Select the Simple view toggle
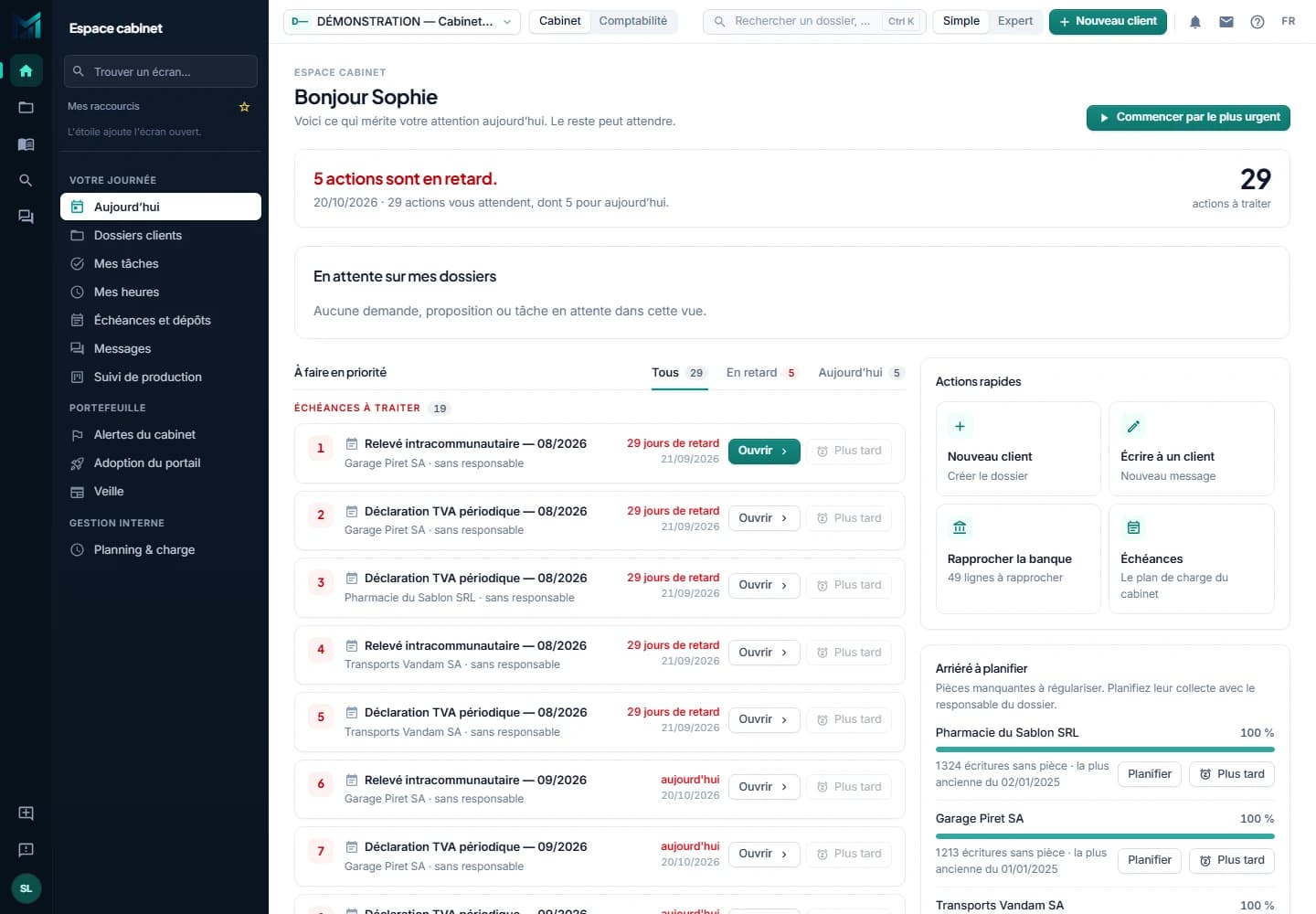Image resolution: width=1316 pixels, height=914 pixels. pyautogui.click(x=961, y=21)
